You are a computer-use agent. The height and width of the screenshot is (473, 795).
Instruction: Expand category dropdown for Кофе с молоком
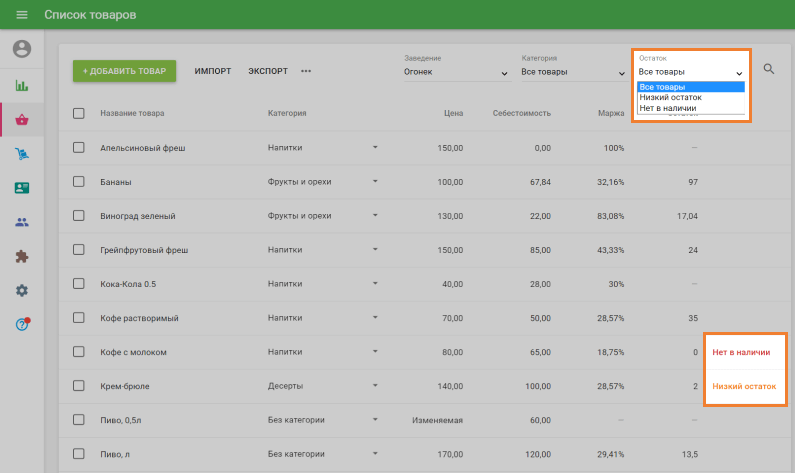(375, 351)
